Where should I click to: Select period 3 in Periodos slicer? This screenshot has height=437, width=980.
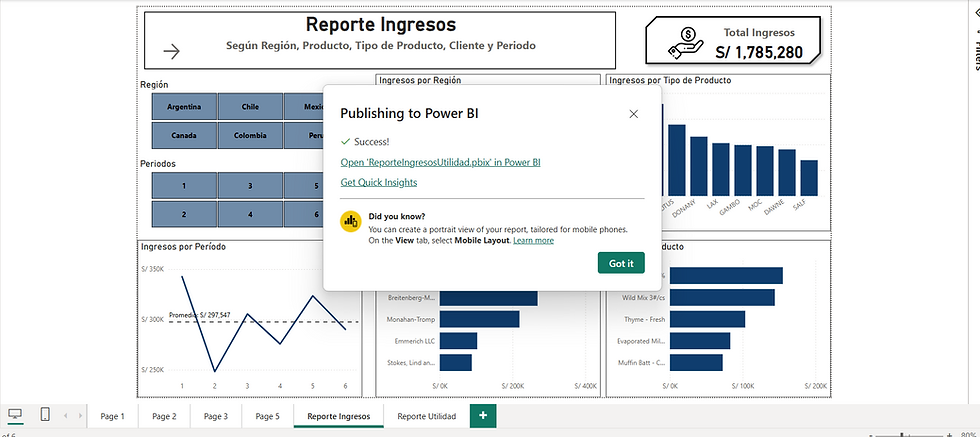pos(250,186)
